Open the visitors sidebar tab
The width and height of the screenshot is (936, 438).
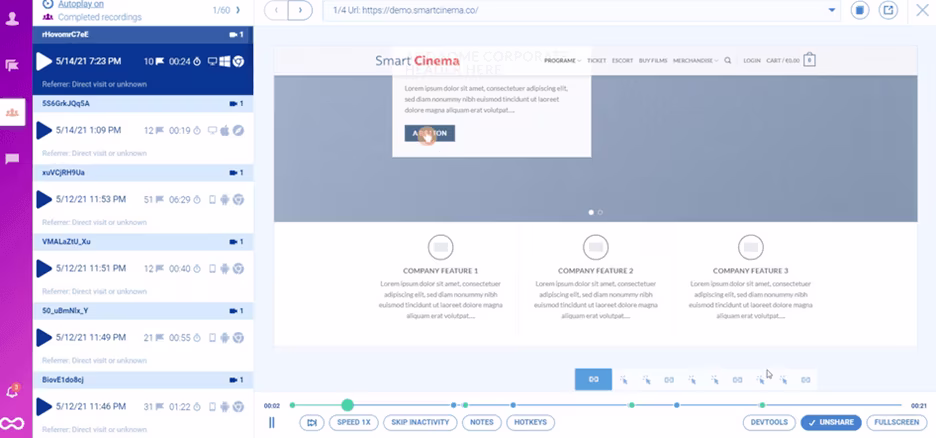[x=13, y=112]
